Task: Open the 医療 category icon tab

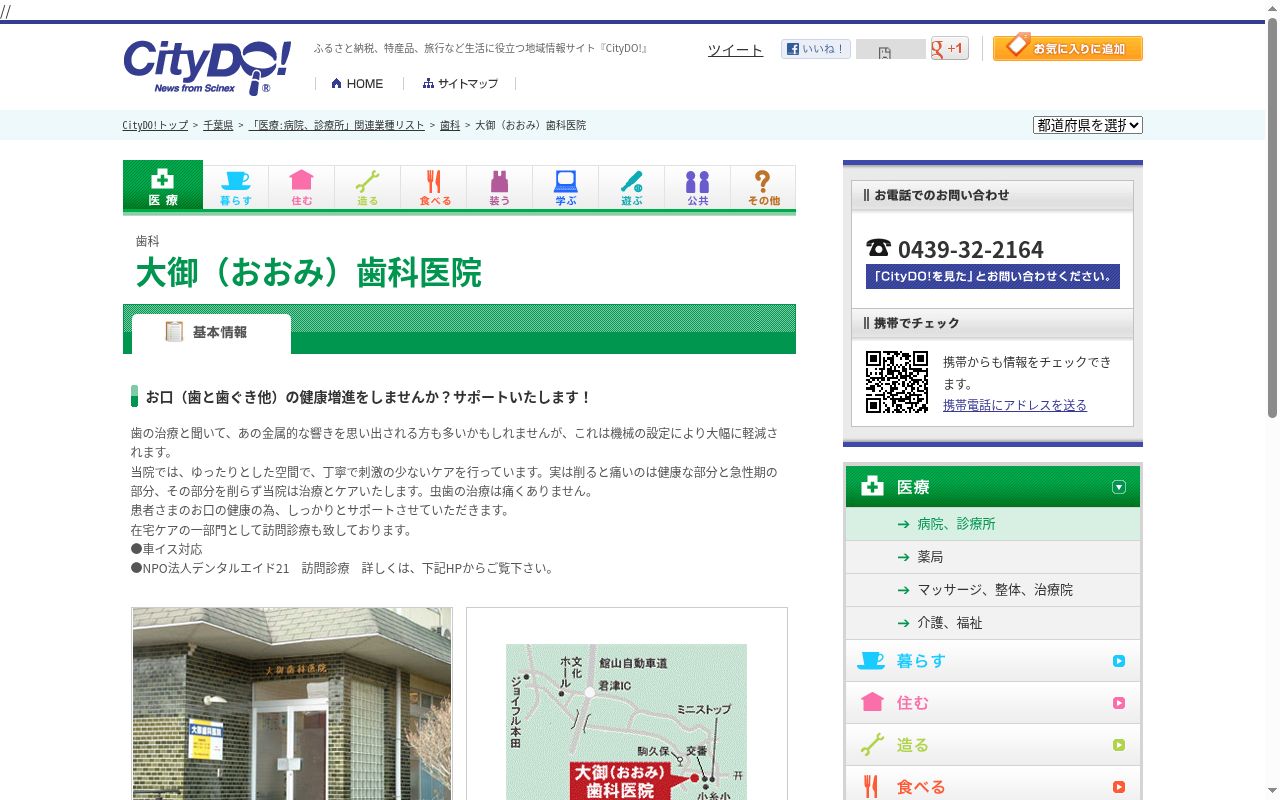Action: pos(163,186)
